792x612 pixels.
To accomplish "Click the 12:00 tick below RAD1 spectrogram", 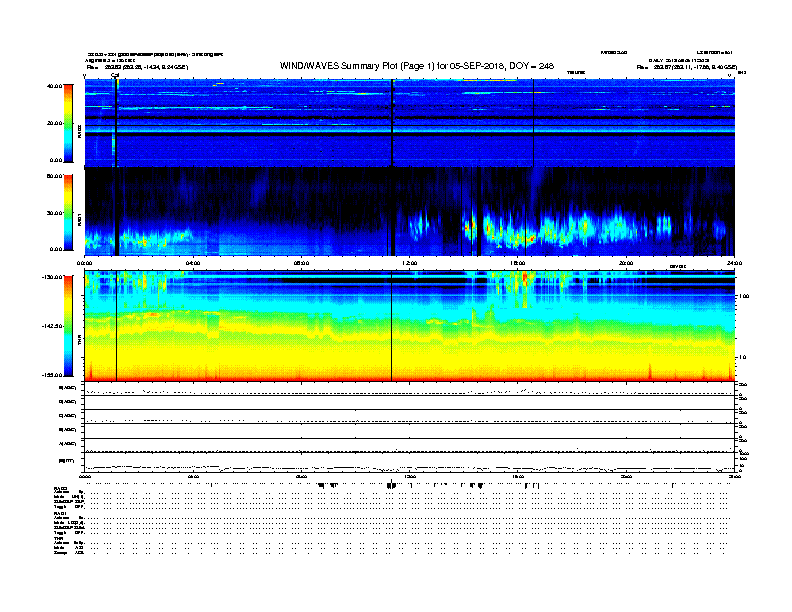I will point(410,263).
